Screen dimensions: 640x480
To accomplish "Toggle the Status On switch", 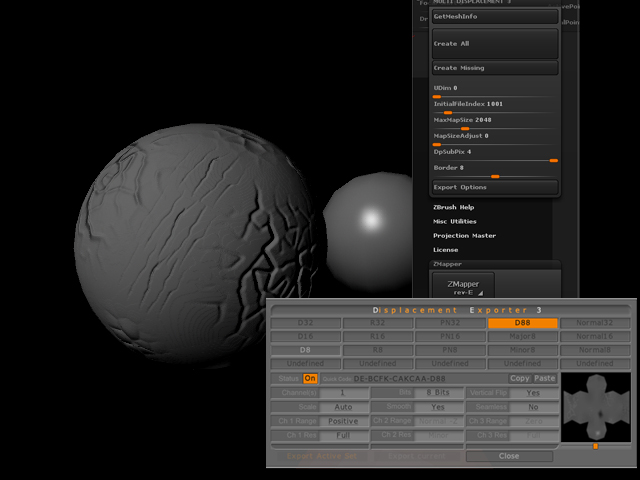I will (310, 378).
